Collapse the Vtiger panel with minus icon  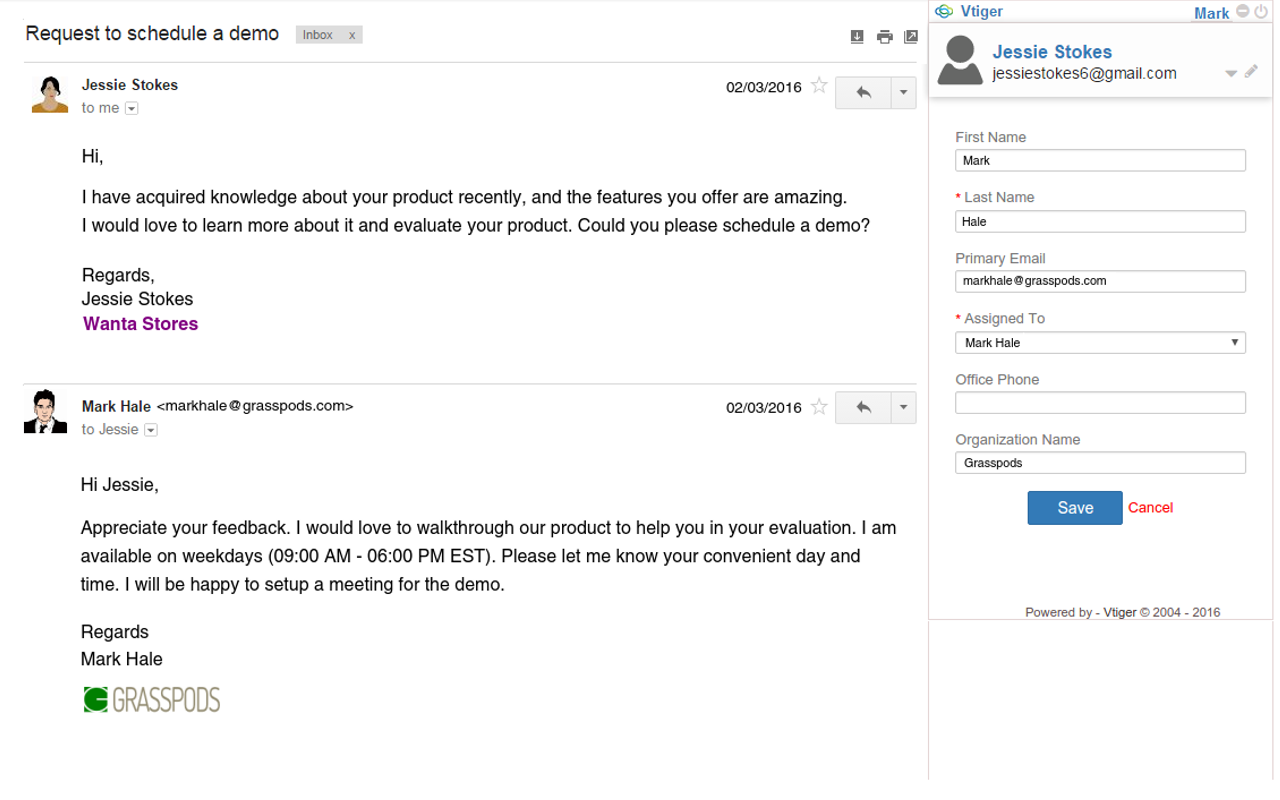point(1243,12)
